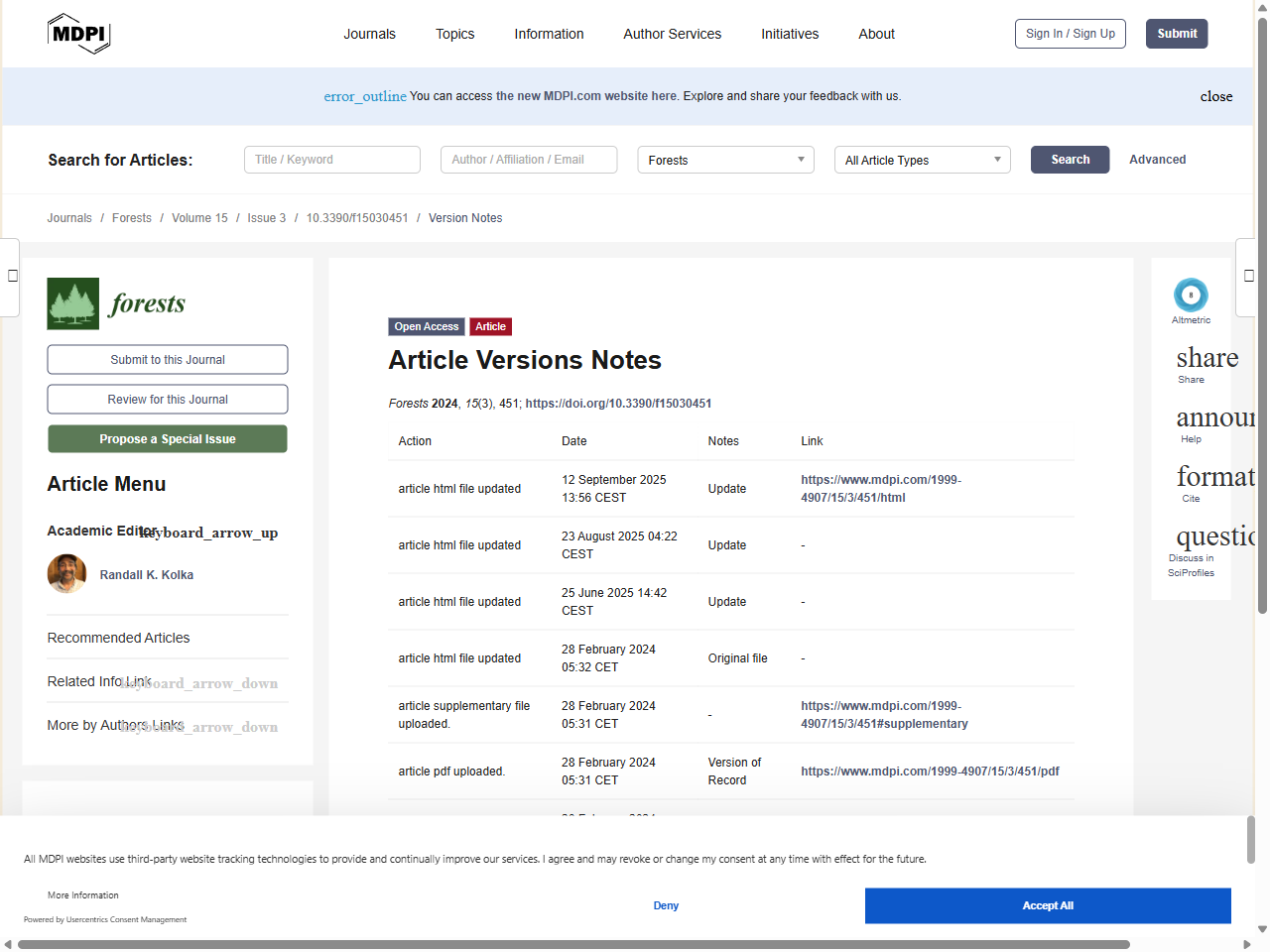Open the Altmetric score badge
The width and height of the screenshot is (1270, 952).
[1191, 296]
